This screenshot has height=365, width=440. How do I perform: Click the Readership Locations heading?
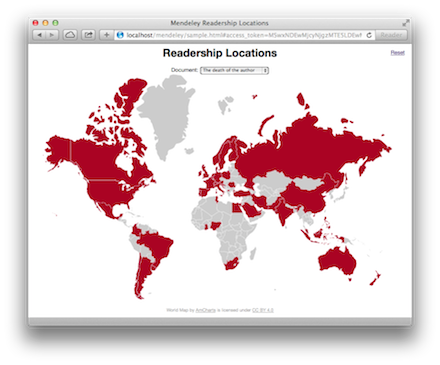220,53
